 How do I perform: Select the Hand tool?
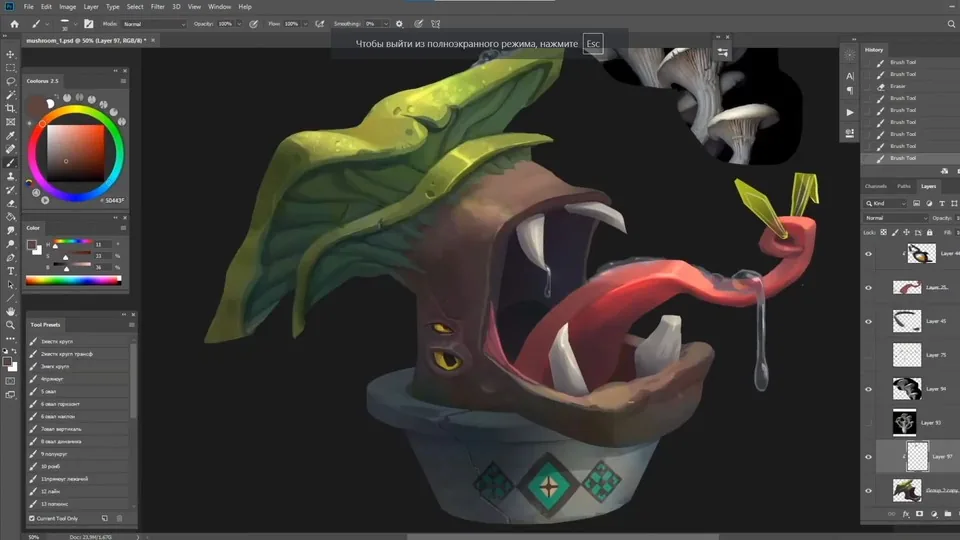pos(10,312)
